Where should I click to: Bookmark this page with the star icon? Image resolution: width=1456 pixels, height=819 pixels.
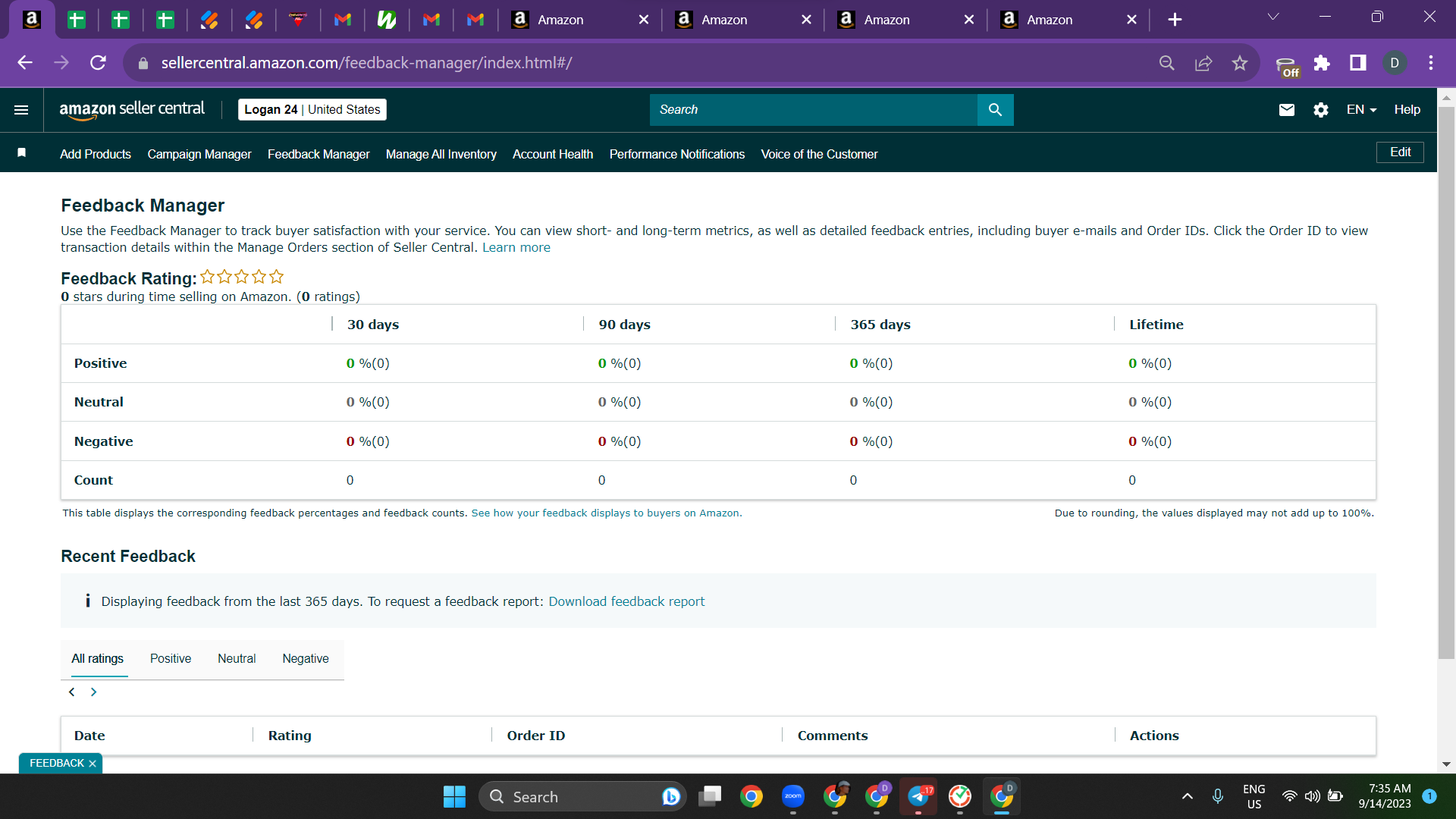pyautogui.click(x=1240, y=63)
